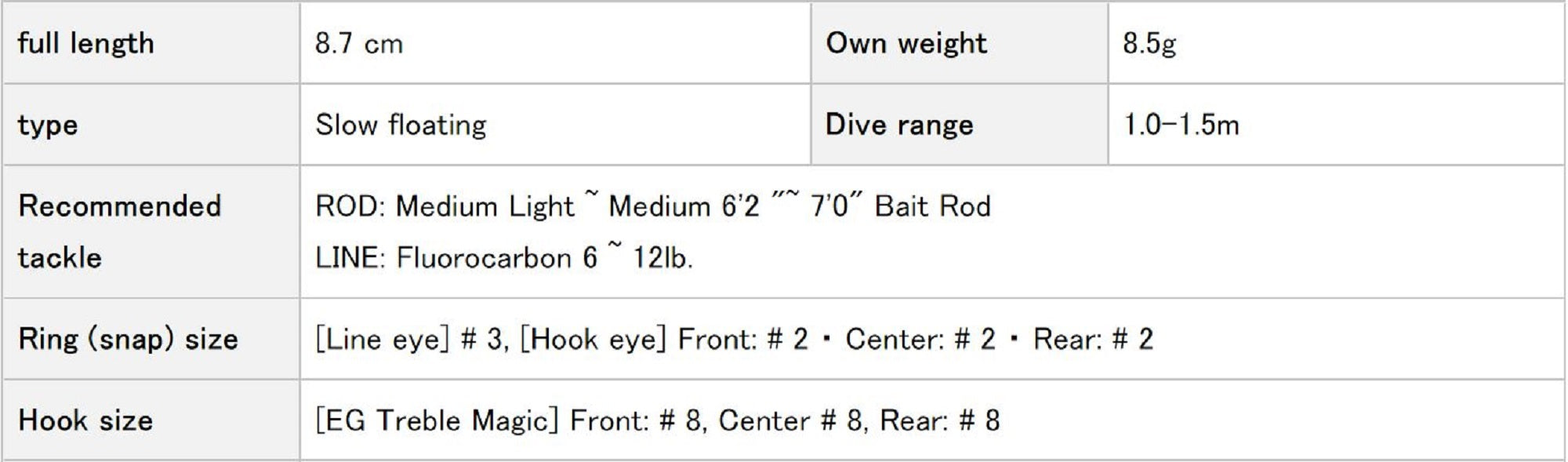Select the "[EG Treble Magic]" text
The image size is (1568, 462).
[437, 420]
